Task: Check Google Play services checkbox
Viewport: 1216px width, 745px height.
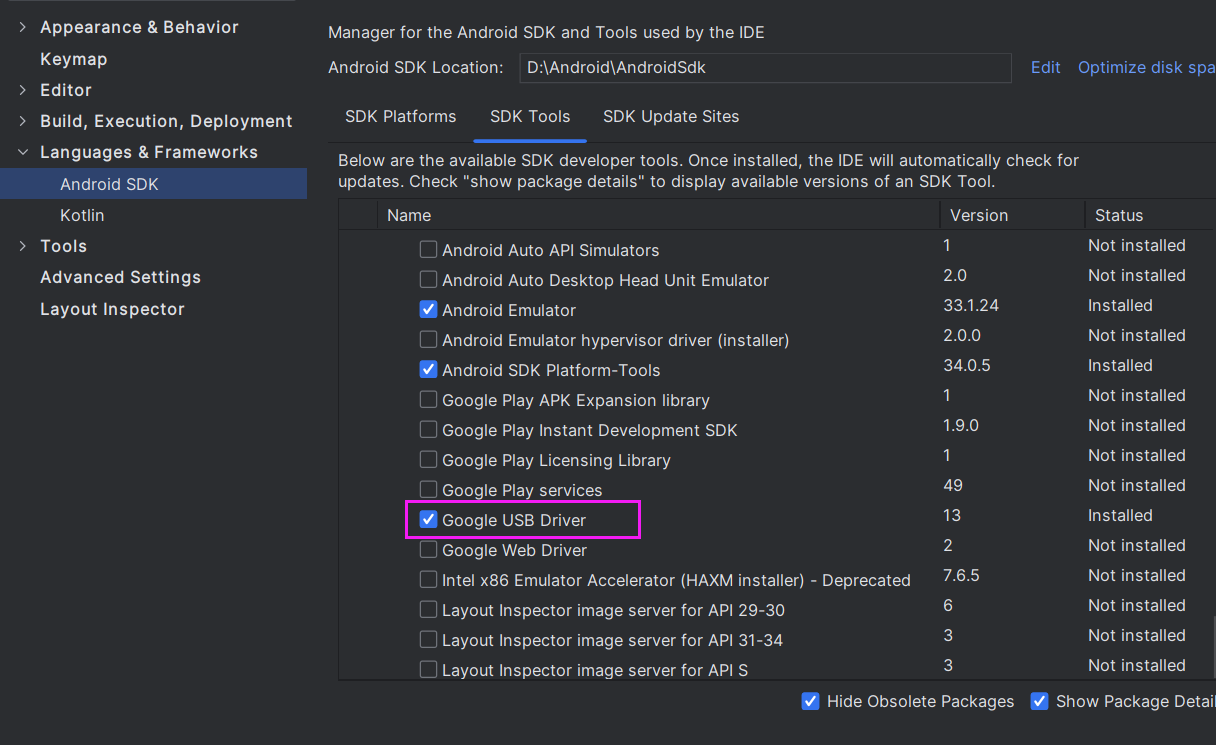Action: click(428, 490)
